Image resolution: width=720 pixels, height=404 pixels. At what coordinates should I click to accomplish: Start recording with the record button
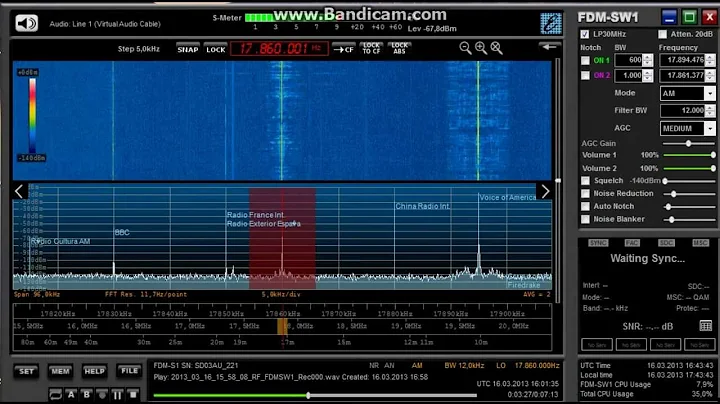[x=102, y=394]
